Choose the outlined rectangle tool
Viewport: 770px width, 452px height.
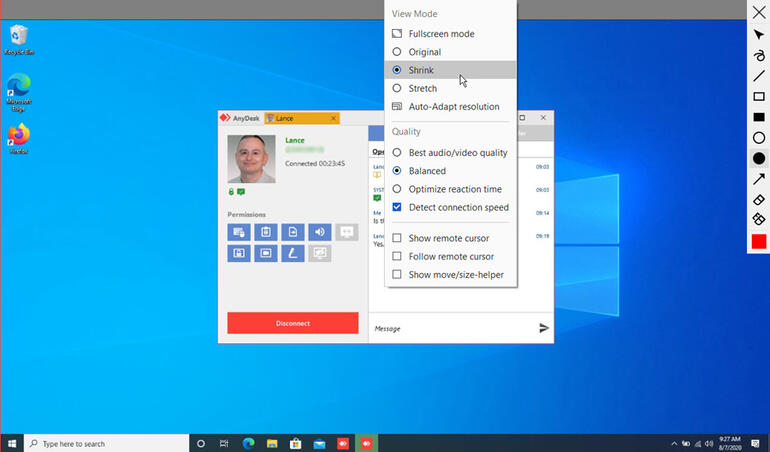(759, 97)
